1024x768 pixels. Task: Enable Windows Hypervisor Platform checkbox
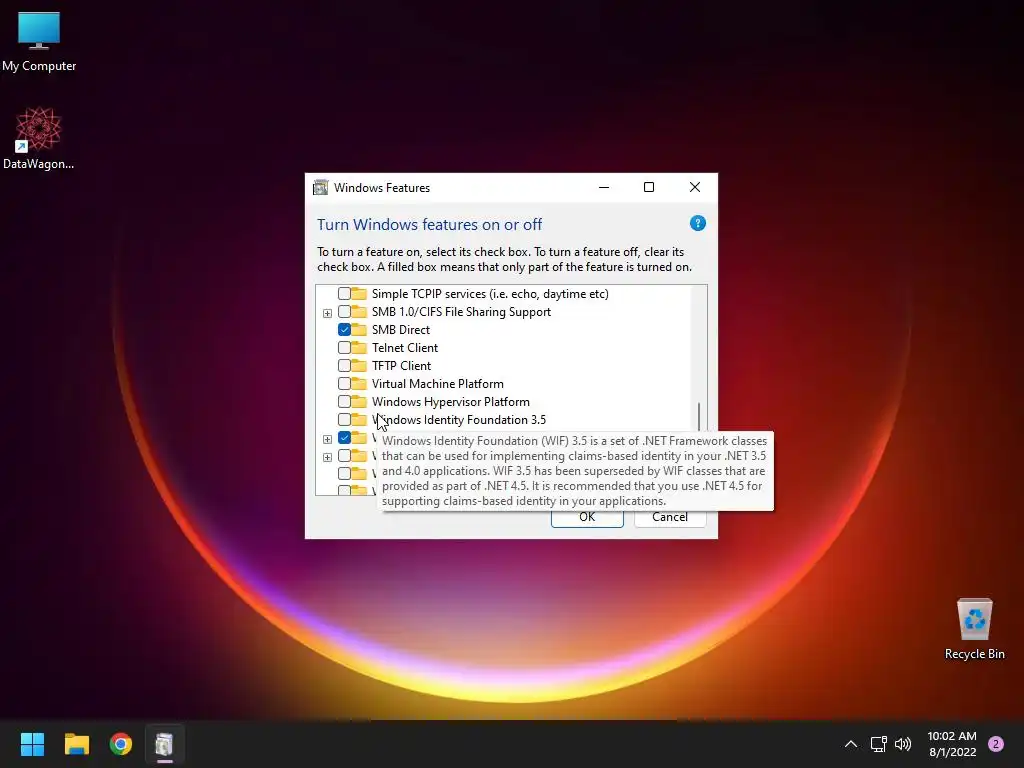click(x=344, y=402)
